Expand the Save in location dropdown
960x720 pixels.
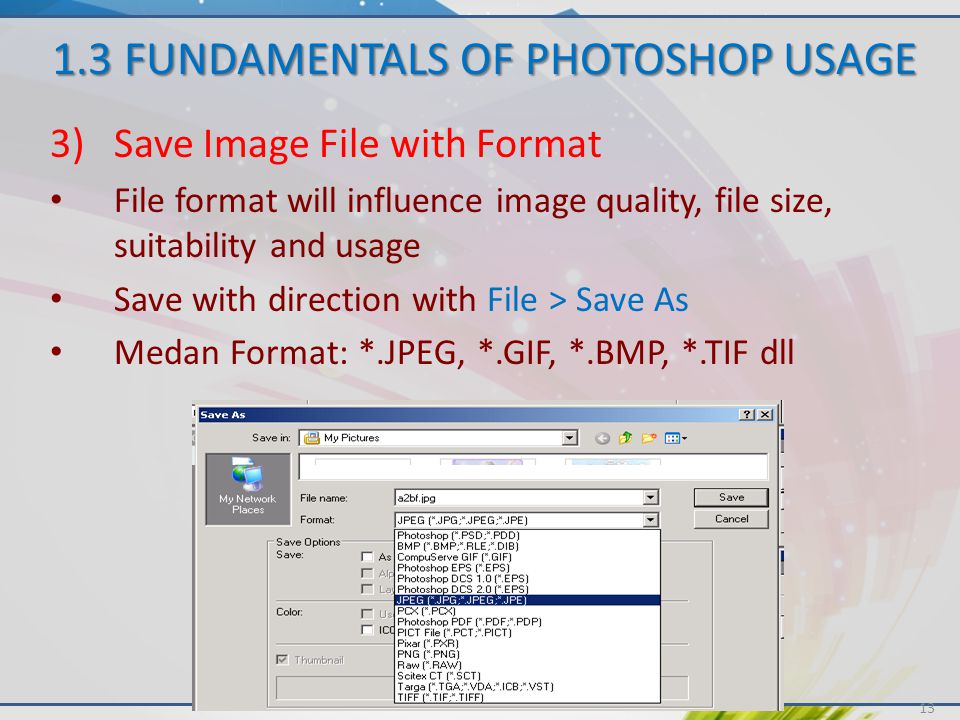[570, 438]
